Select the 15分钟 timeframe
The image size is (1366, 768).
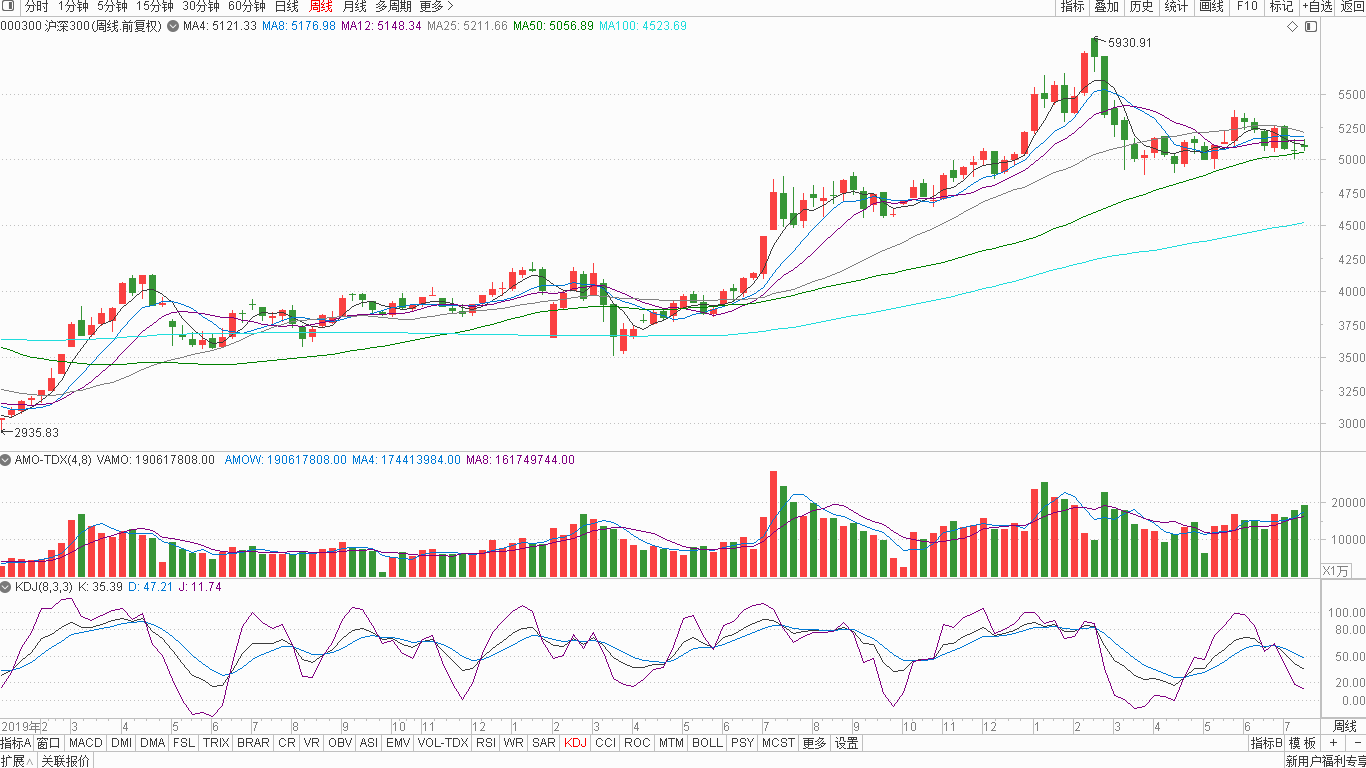point(156,6)
